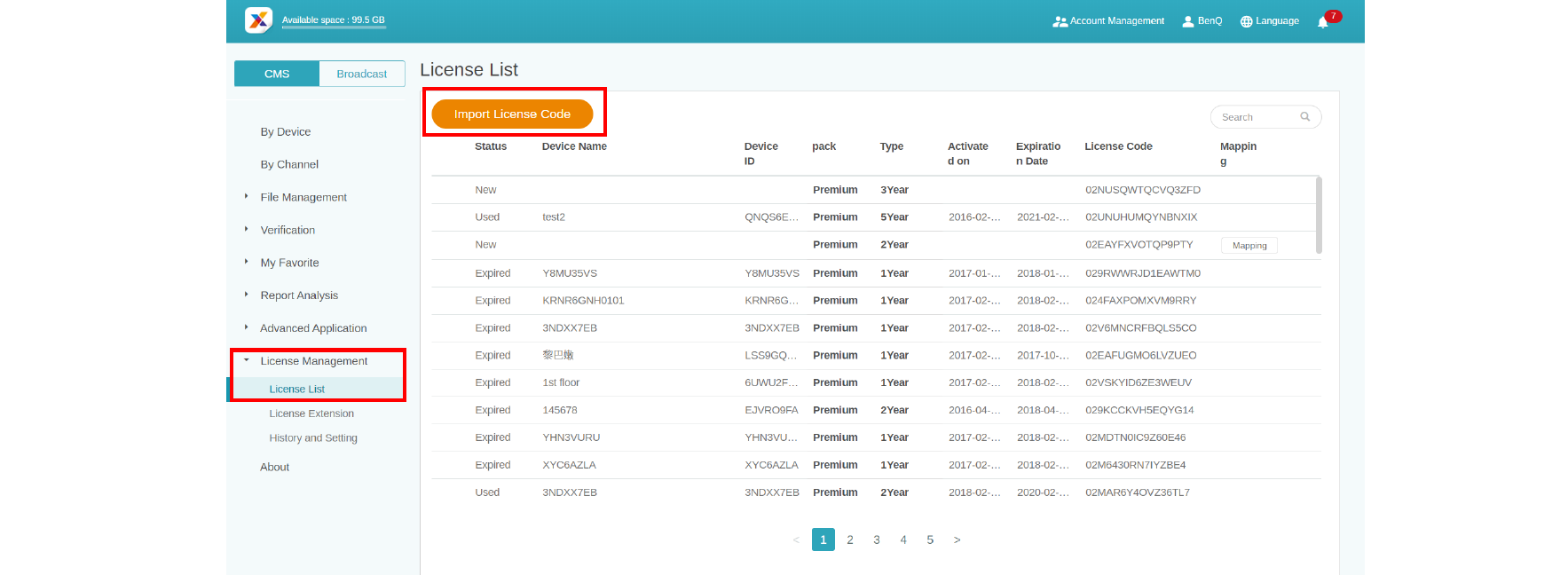Click the BenQ user profile
This screenshot has height=575, width=1568.
pos(1202,21)
